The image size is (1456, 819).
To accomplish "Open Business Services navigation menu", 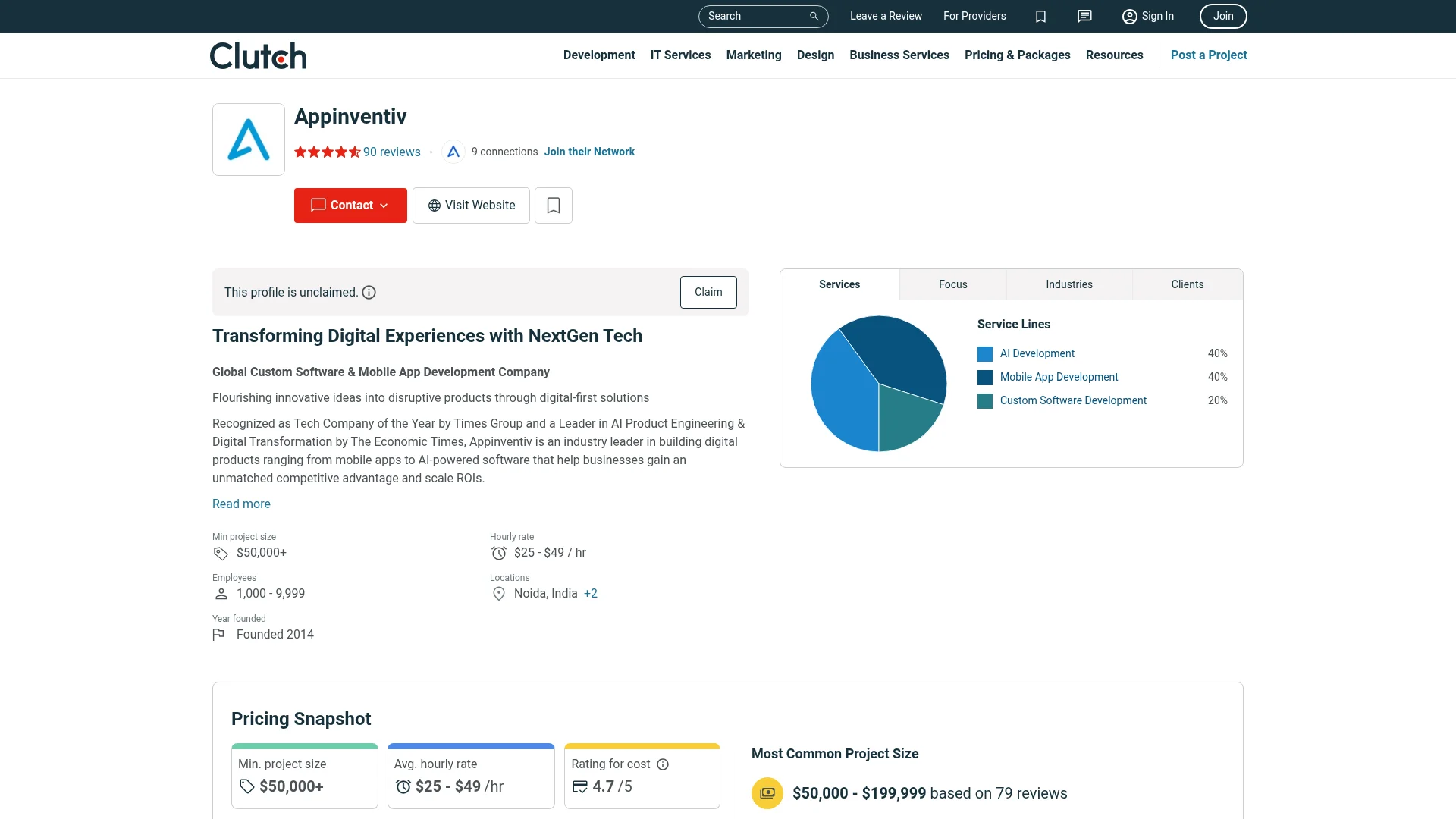I will coord(899,55).
